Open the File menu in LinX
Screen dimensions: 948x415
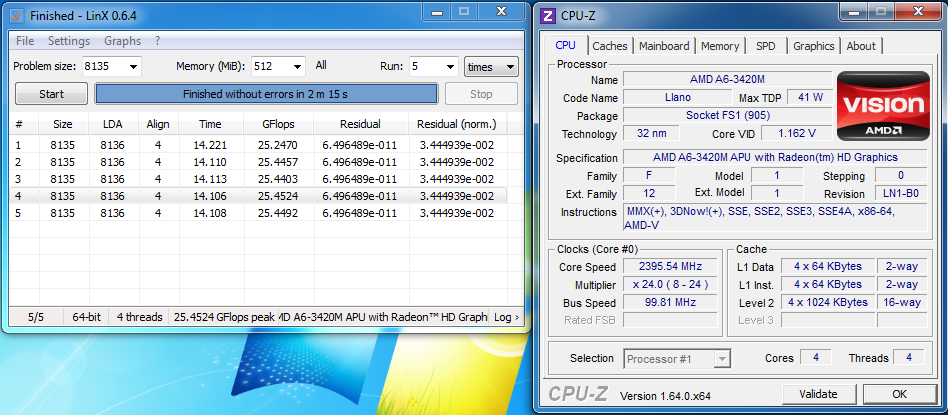coord(25,41)
